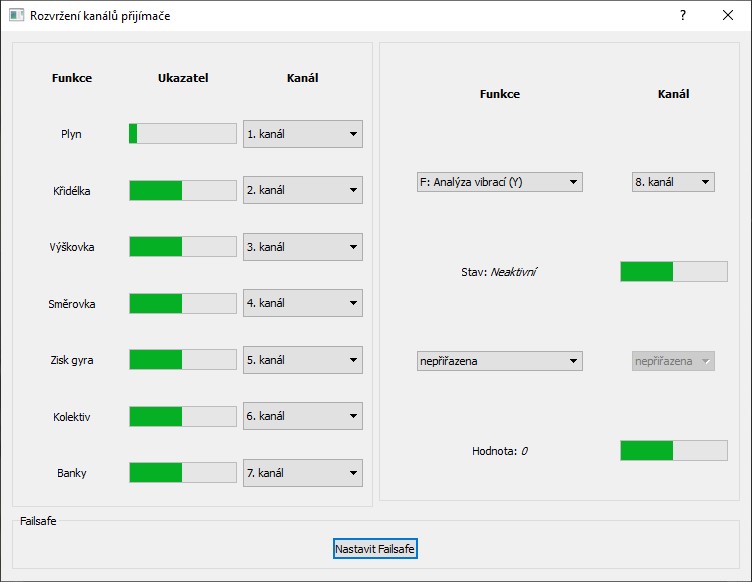This screenshot has height=582, width=752.
Task: Open the Směrovka 4. kanál dropdown
Action: click(x=302, y=303)
